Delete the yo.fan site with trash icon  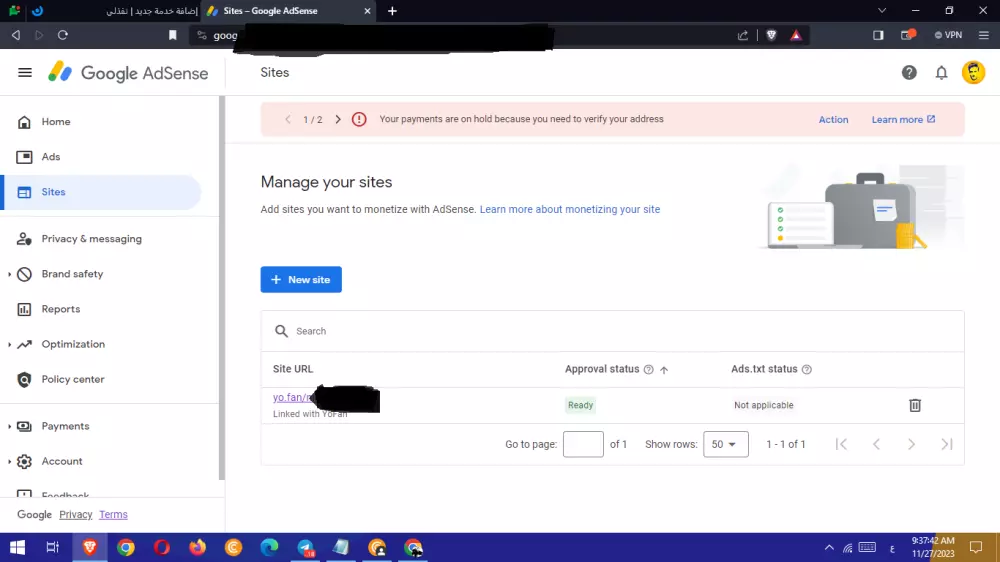[915, 405]
